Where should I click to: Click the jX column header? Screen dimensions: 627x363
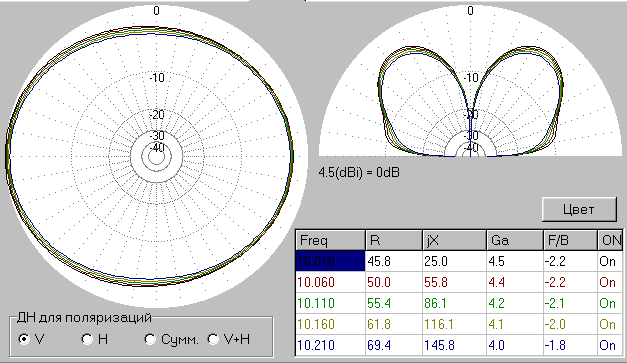tap(455, 240)
